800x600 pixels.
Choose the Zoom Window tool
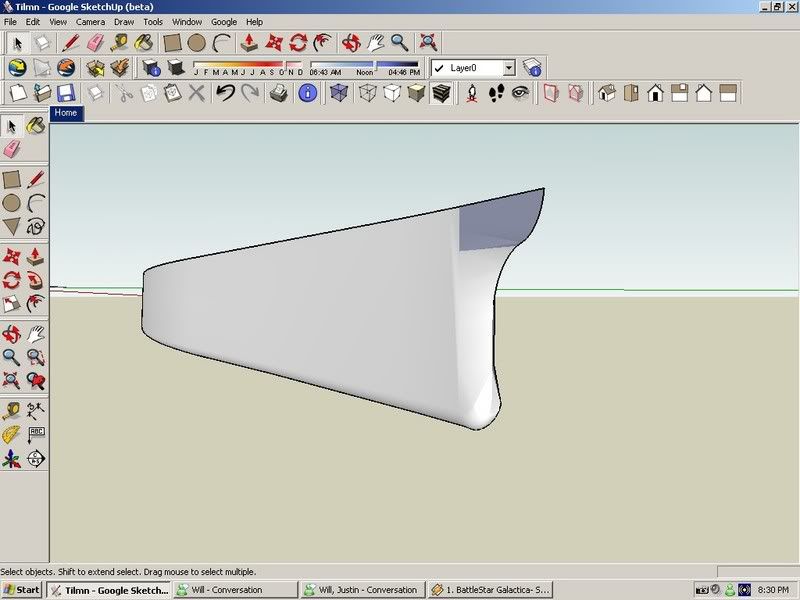pyautogui.click(x=36, y=358)
